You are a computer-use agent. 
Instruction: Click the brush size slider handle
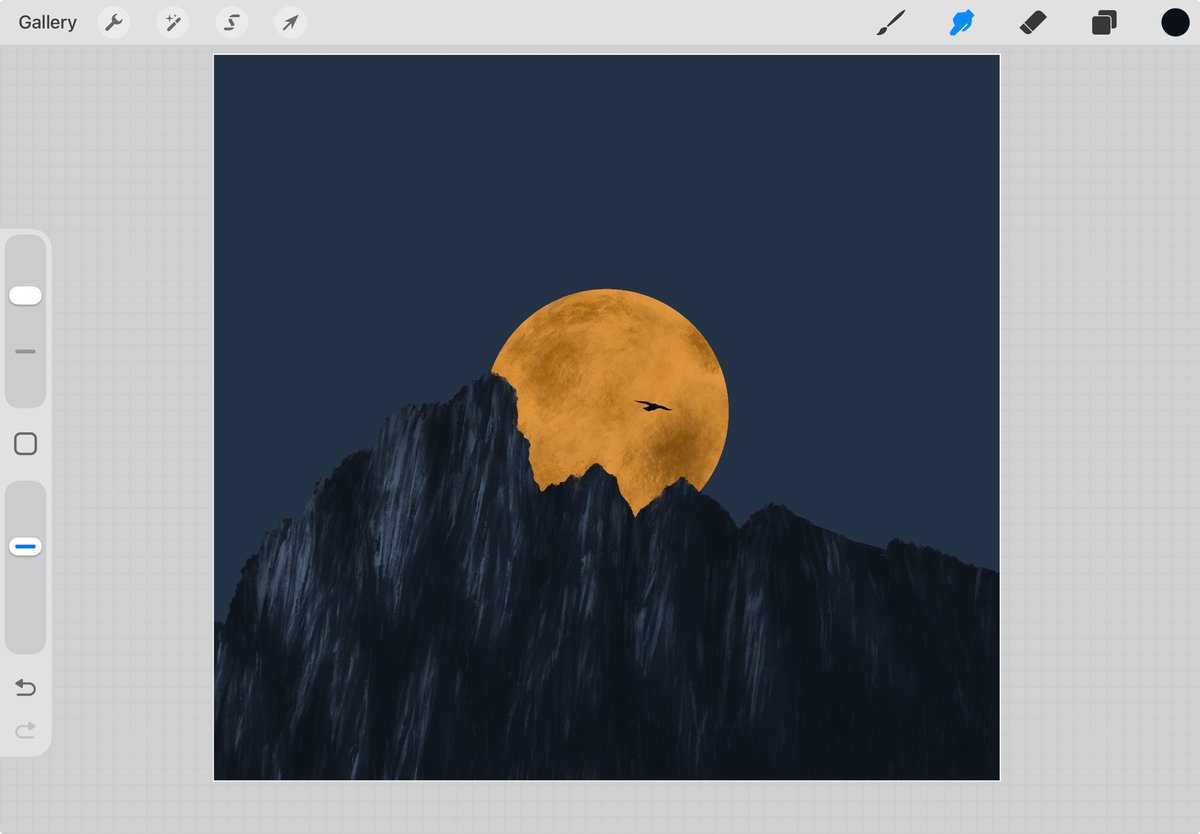coord(25,295)
